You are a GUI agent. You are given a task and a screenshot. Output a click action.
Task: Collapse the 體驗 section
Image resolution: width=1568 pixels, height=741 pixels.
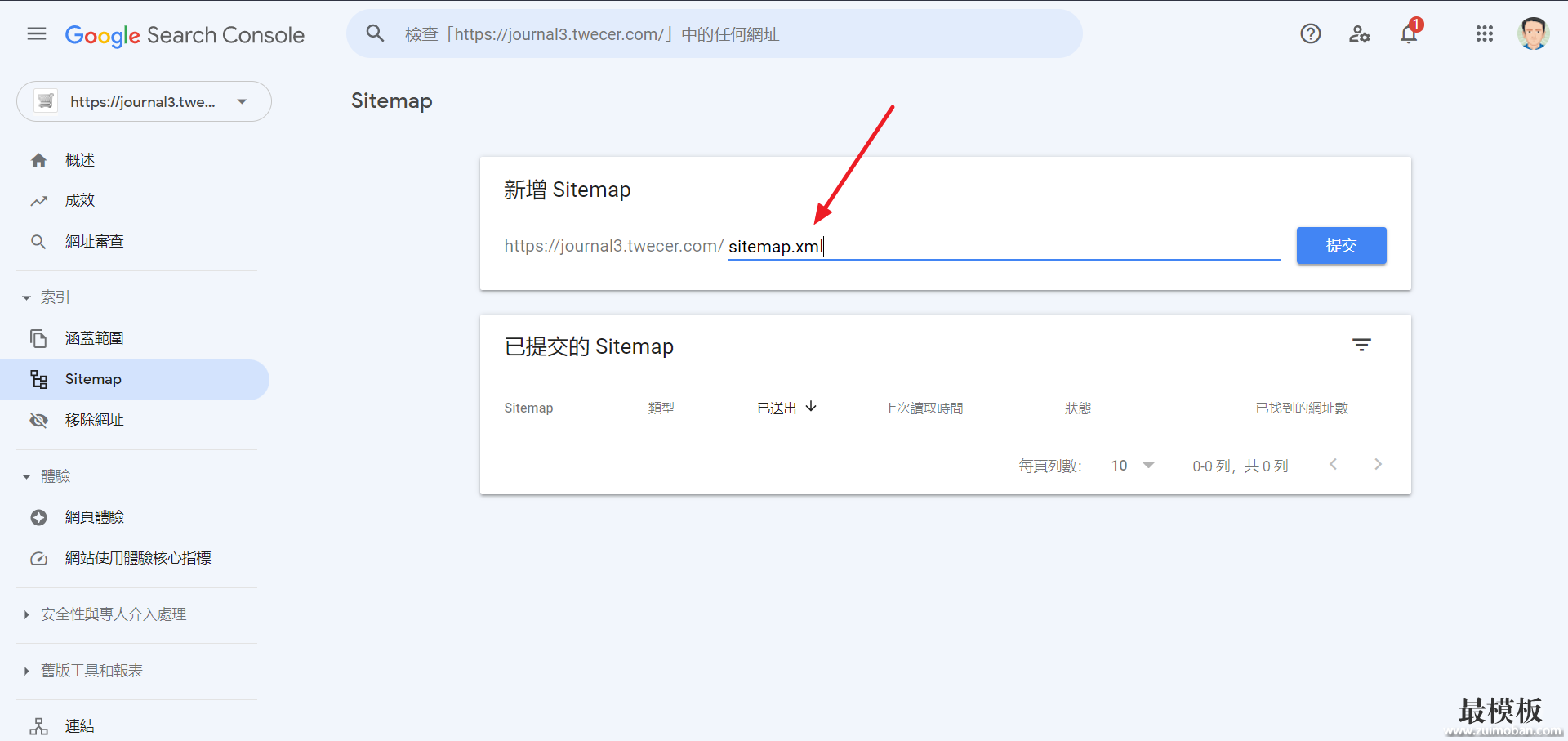pyautogui.click(x=27, y=477)
